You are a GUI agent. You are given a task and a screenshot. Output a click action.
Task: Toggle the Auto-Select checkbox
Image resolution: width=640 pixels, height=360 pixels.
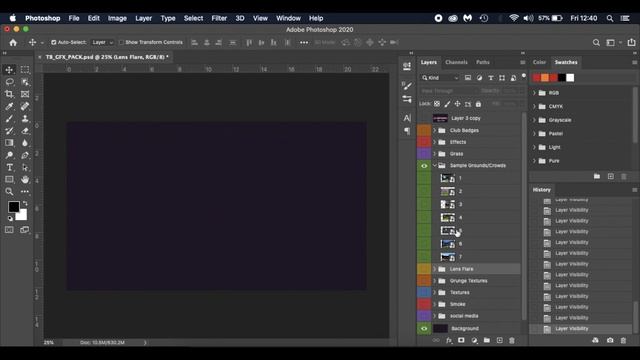coord(53,42)
